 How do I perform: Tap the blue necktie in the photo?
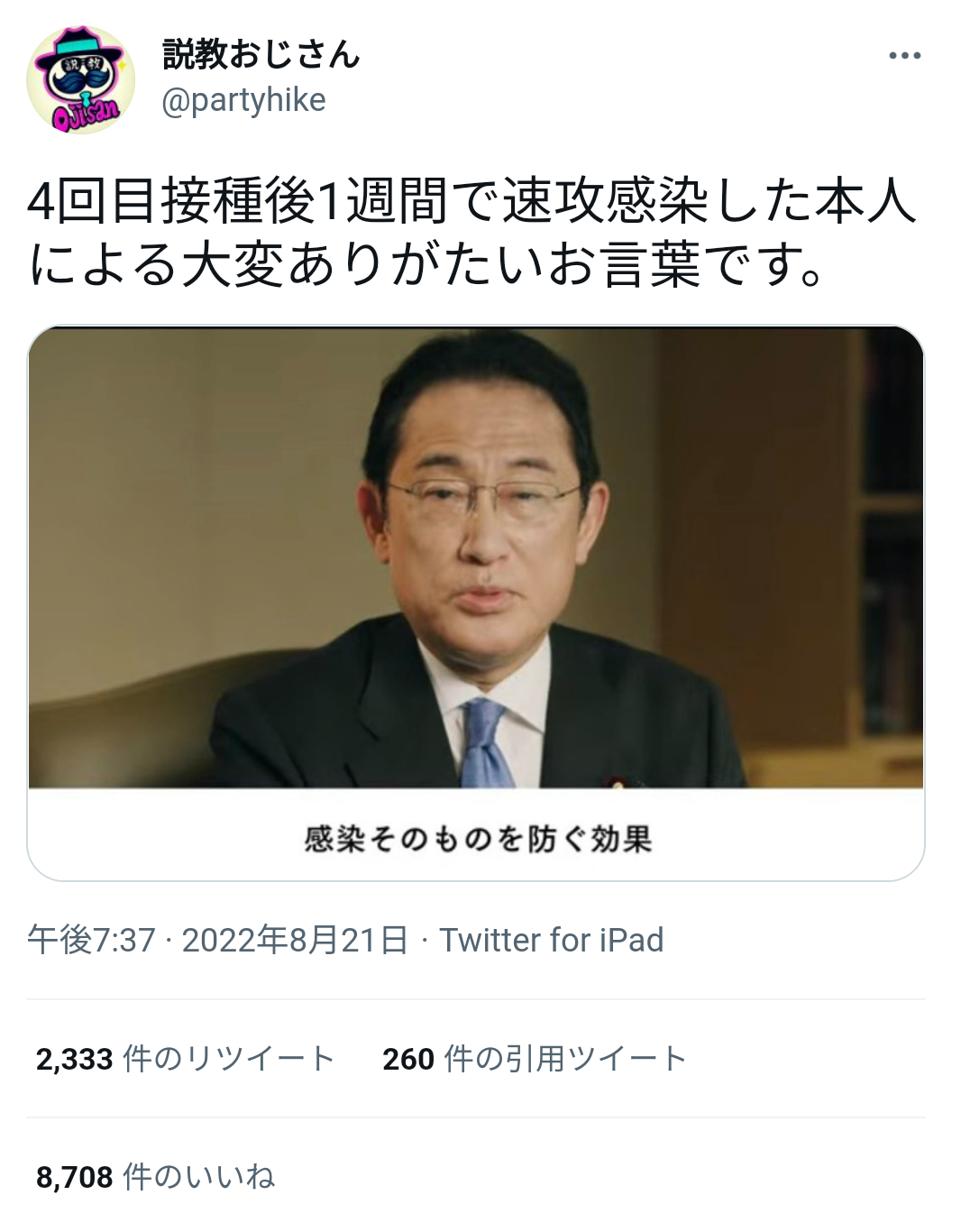pos(485,743)
